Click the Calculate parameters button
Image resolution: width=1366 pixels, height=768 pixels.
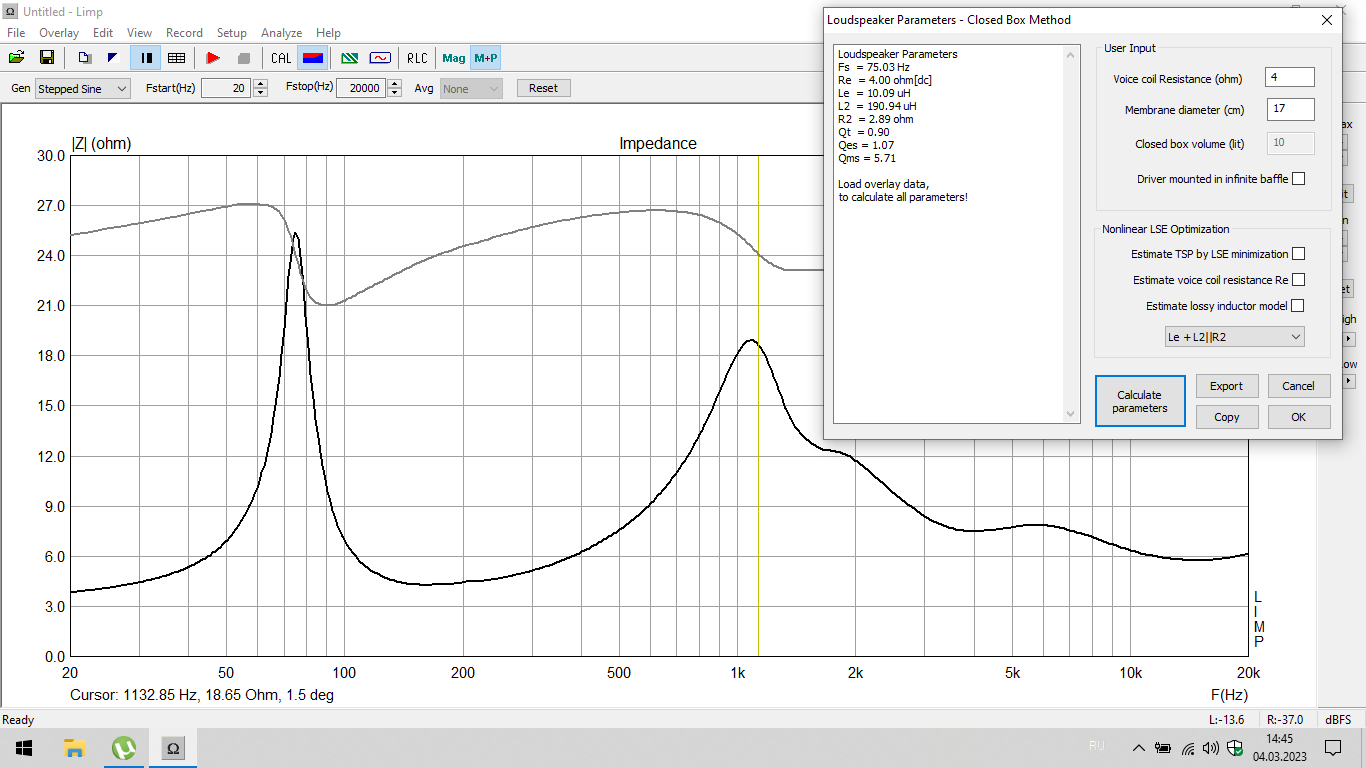(x=1140, y=401)
